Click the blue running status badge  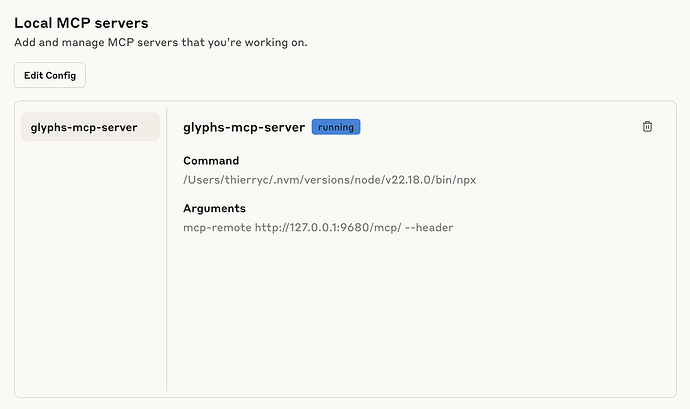pos(335,127)
